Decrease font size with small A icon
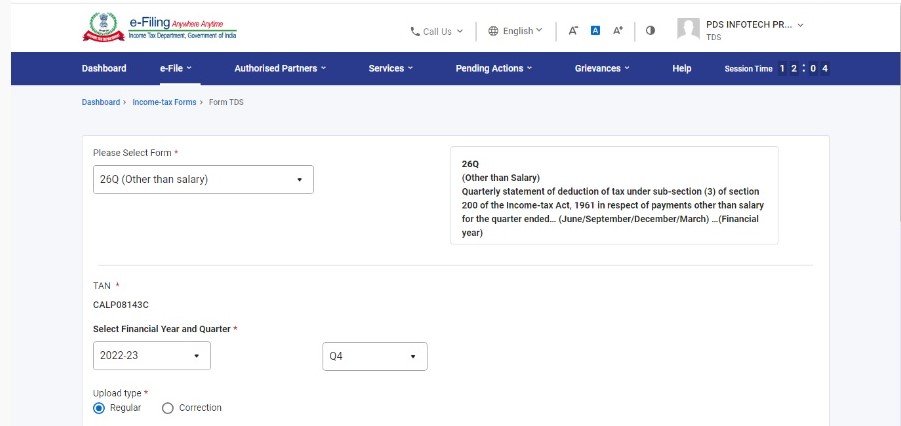Viewport: 901px width, 426px height. coord(573,31)
